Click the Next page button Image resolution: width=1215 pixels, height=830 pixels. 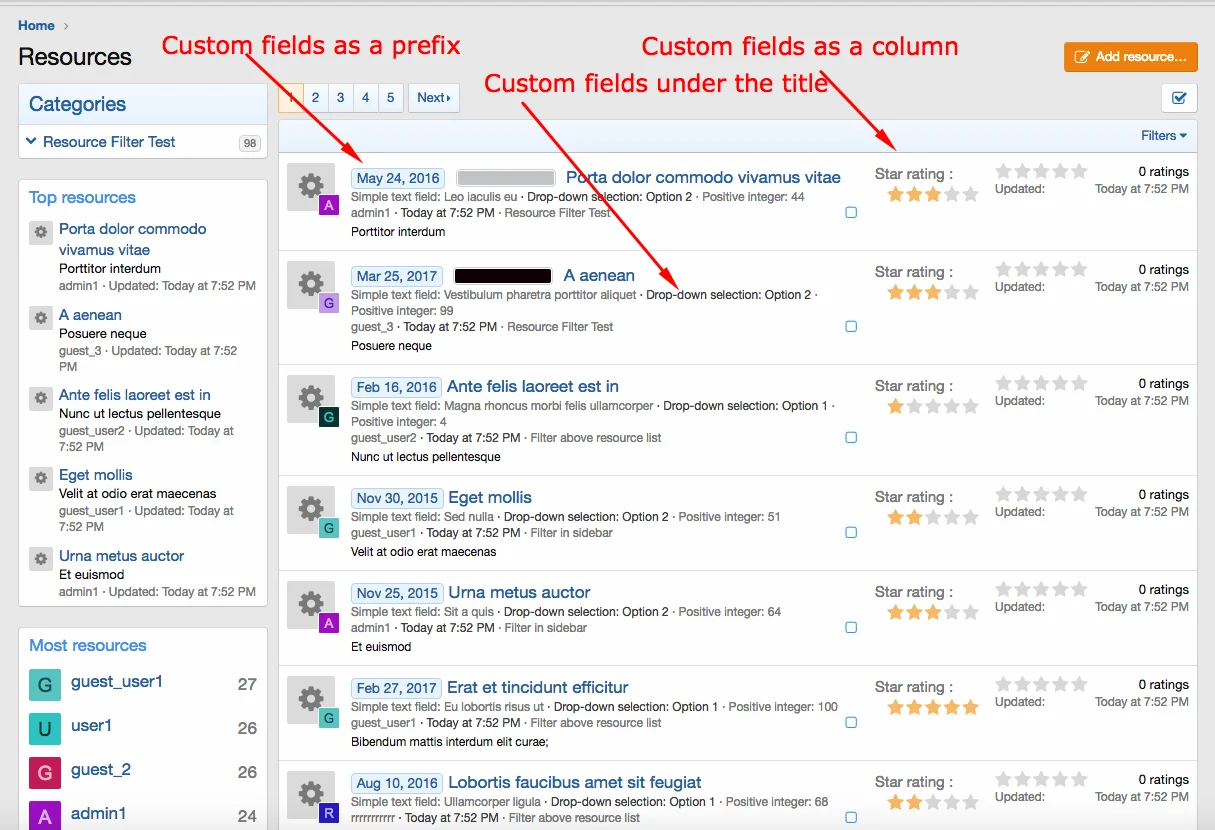tap(434, 97)
